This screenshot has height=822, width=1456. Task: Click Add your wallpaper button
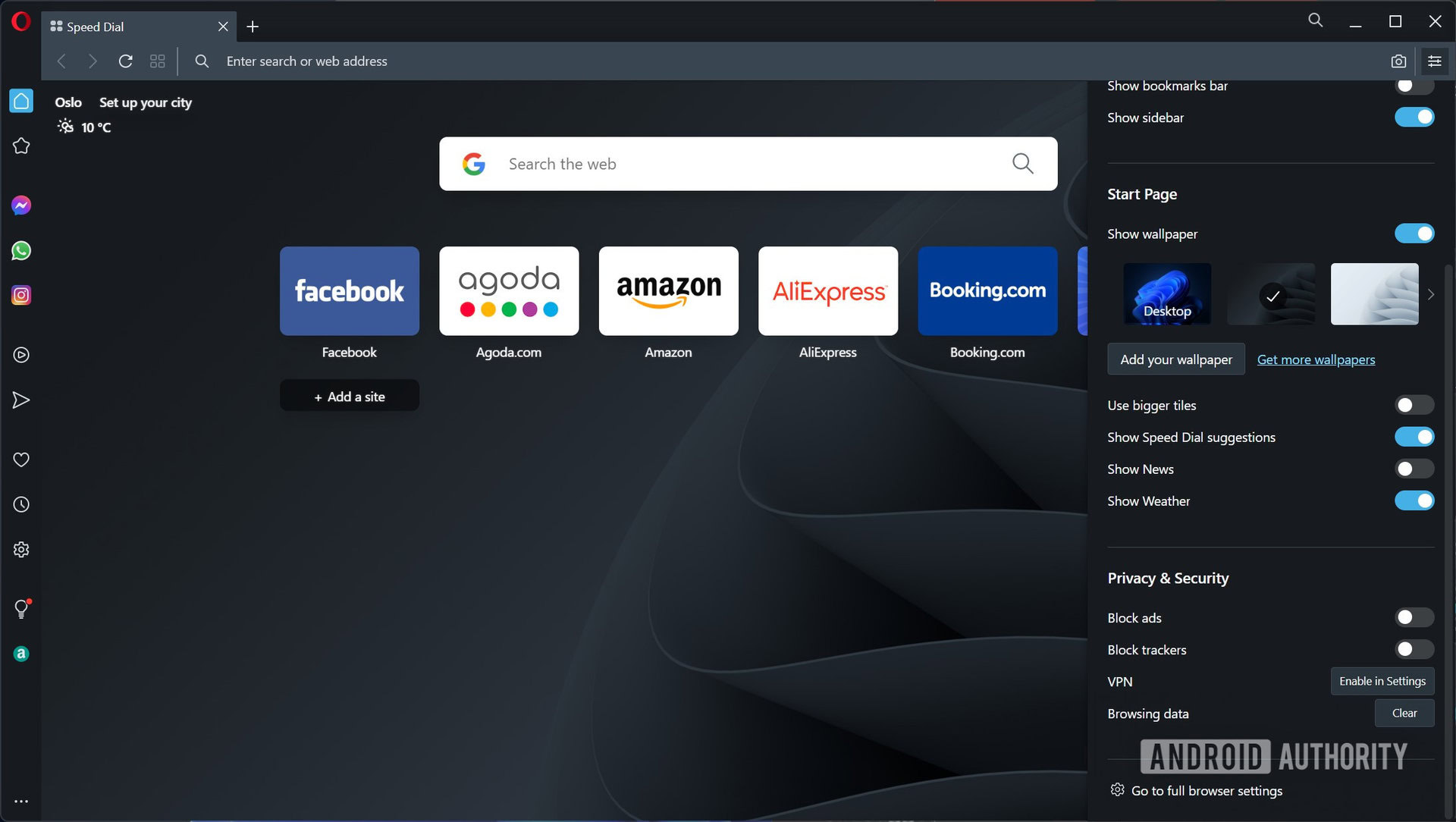click(x=1175, y=358)
